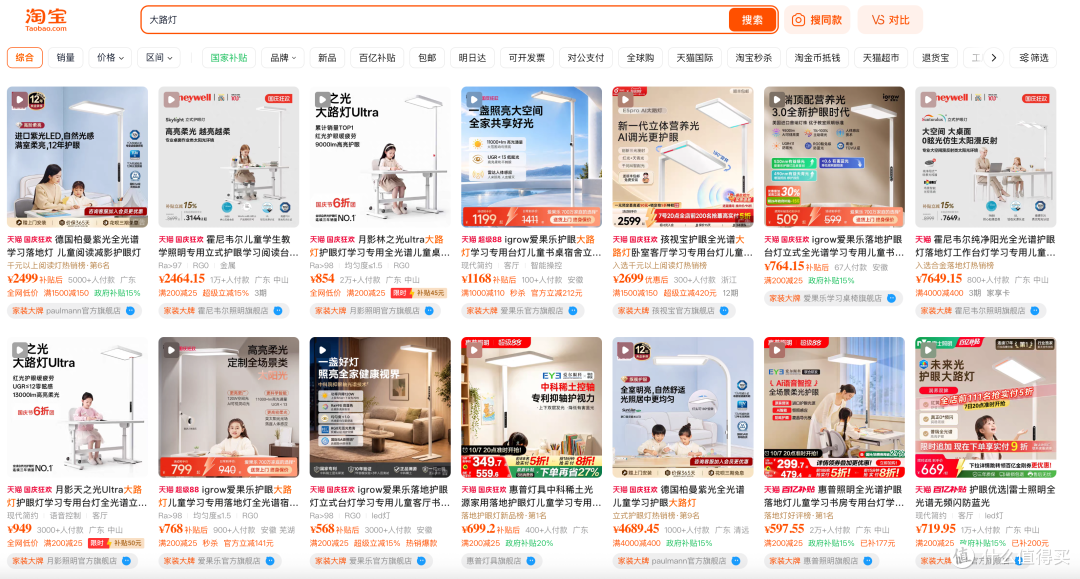The width and height of the screenshot is (1080, 579).
Task: Toggle the 对公支付 filter
Action: [585, 58]
